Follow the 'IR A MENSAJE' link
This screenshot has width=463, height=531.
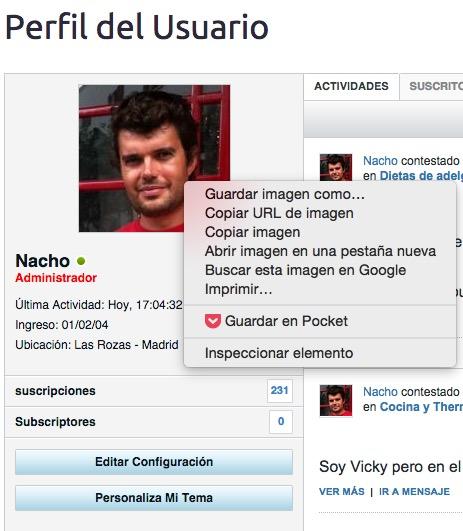[x=414, y=491]
